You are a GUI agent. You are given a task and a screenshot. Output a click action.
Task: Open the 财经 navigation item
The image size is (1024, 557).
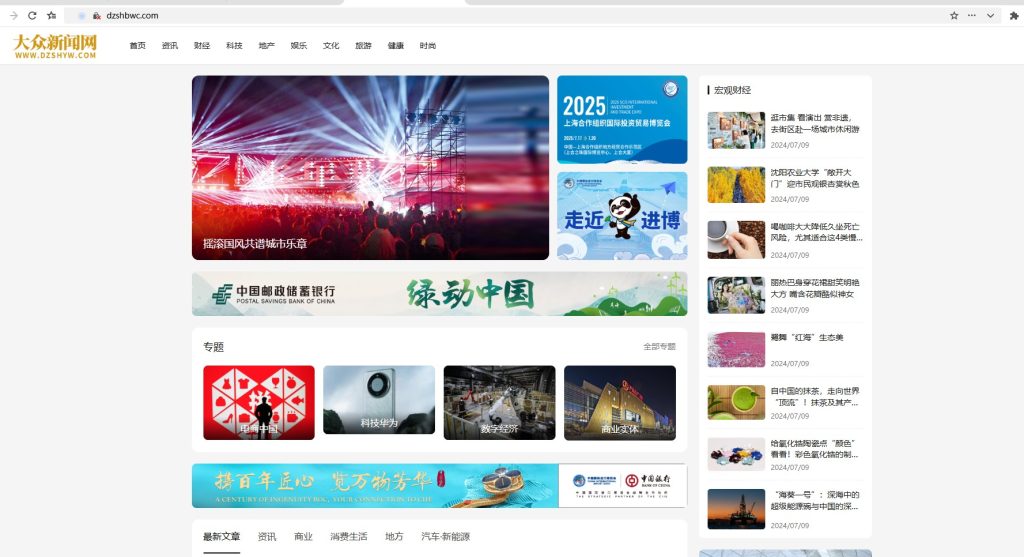click(202, 46)
